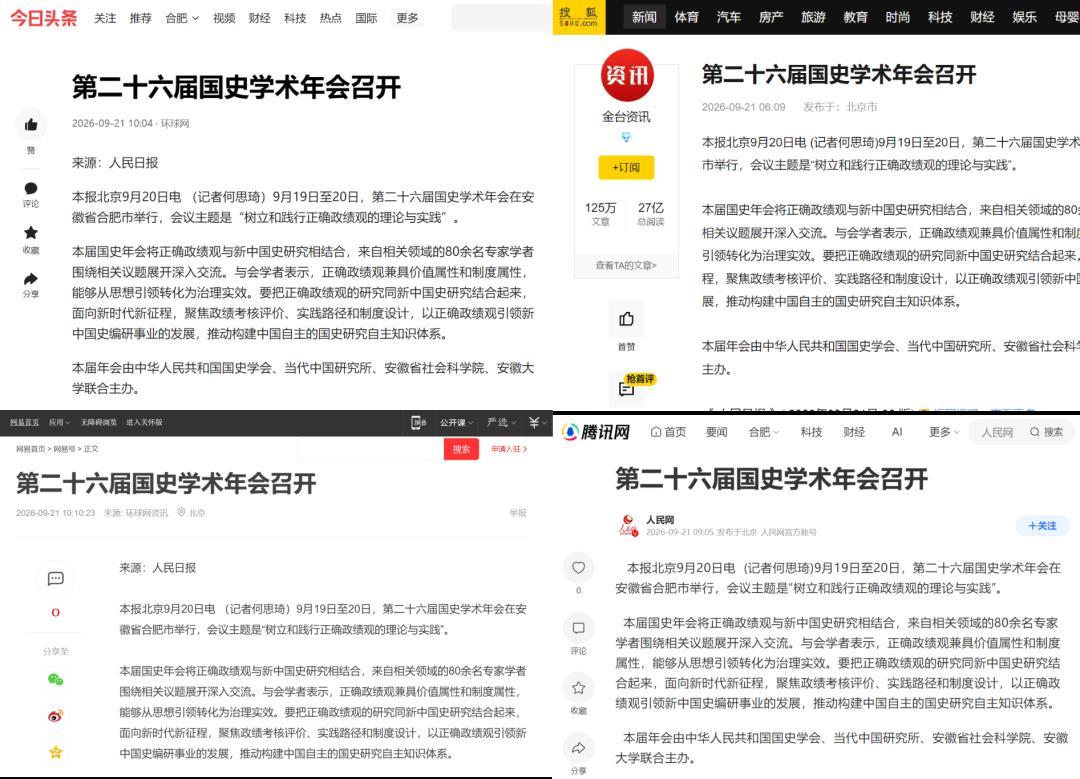Viewport: 1080px width, 779px height.
Task: Subscribe with the yellow +订阅 button
Action: (x=626, y=167)
